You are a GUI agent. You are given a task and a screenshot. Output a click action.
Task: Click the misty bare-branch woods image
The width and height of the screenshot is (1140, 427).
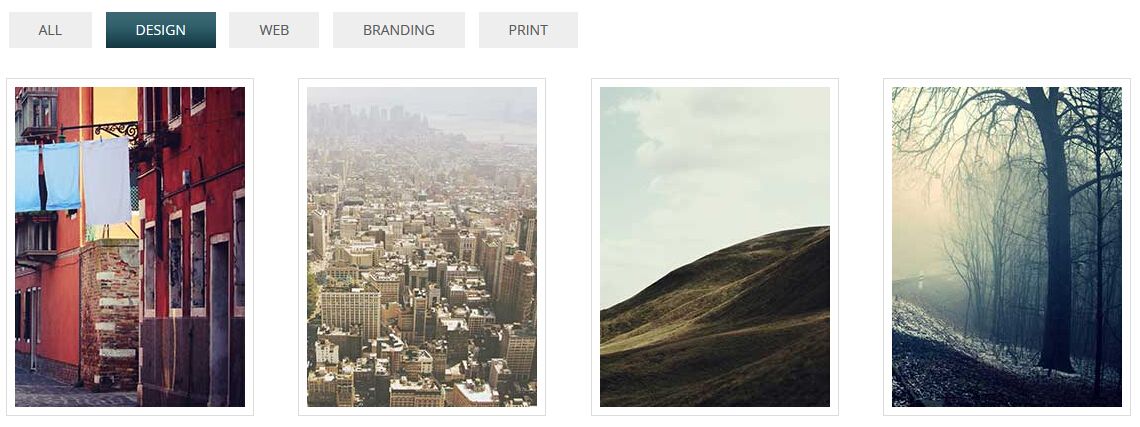(x=1007, y=247)
